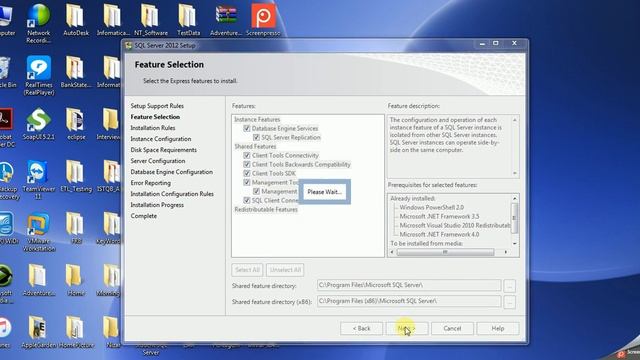The image size is (640, 360).
Task: Browse for shared feature directory (x86)
Action: pos(509,302)
